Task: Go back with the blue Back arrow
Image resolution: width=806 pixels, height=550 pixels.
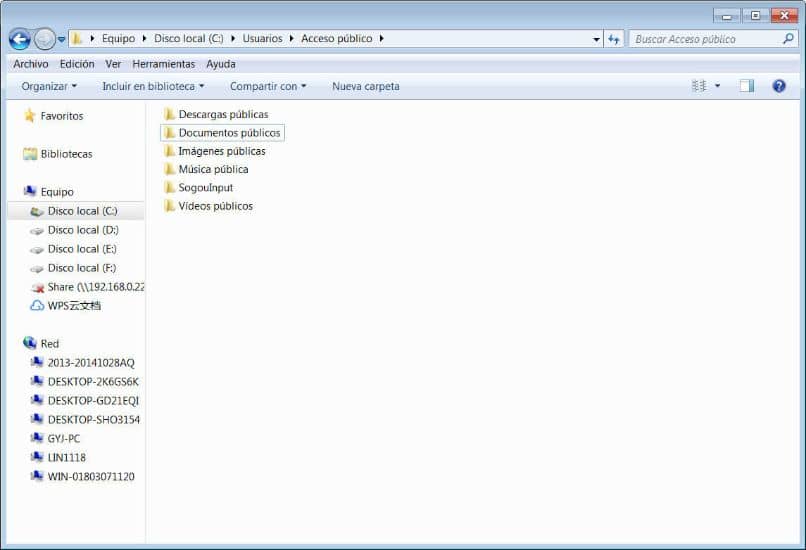Action: click(x=20, y=39)
